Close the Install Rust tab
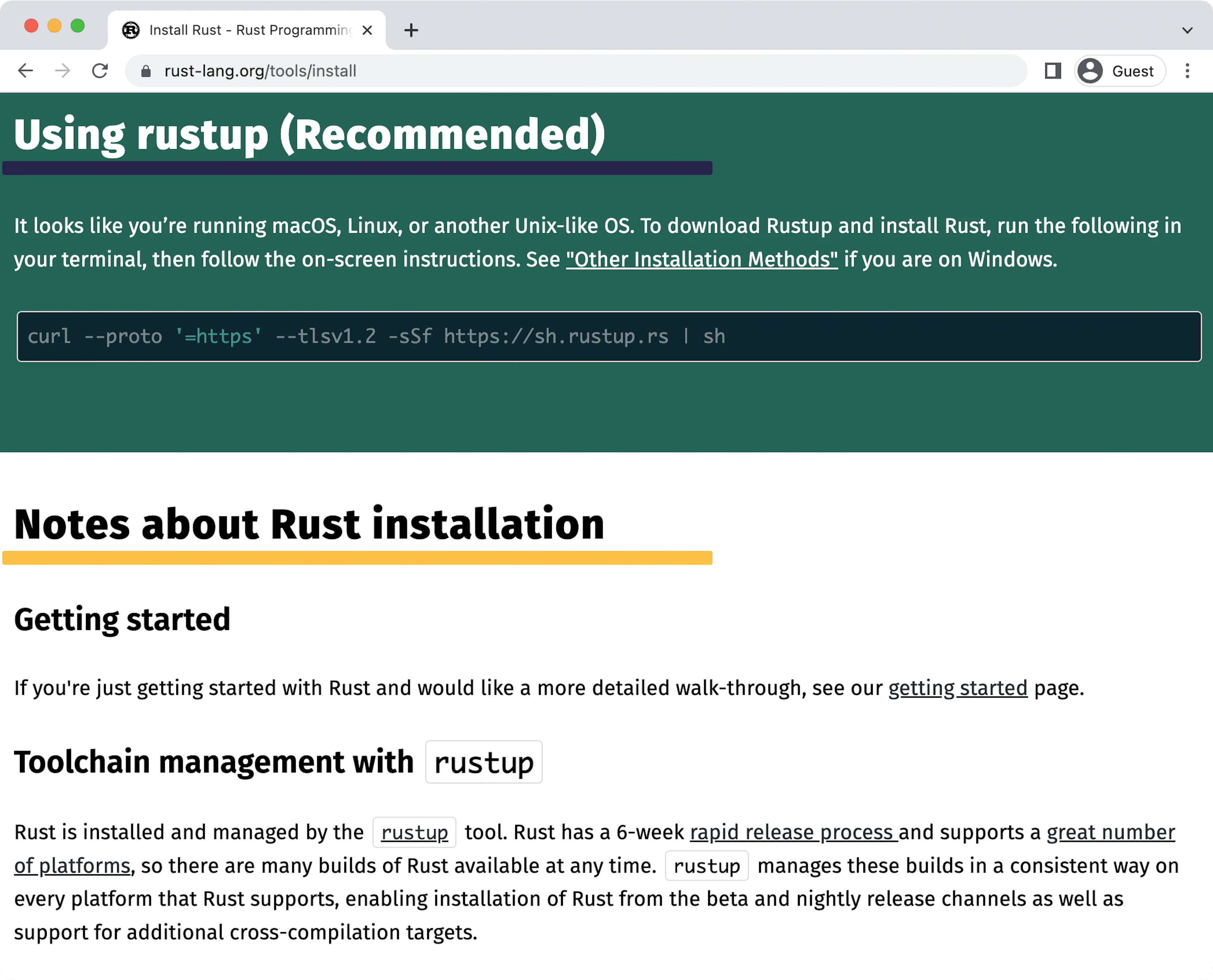Screen dimensions: 1213x980 click(x=367, y=30)
